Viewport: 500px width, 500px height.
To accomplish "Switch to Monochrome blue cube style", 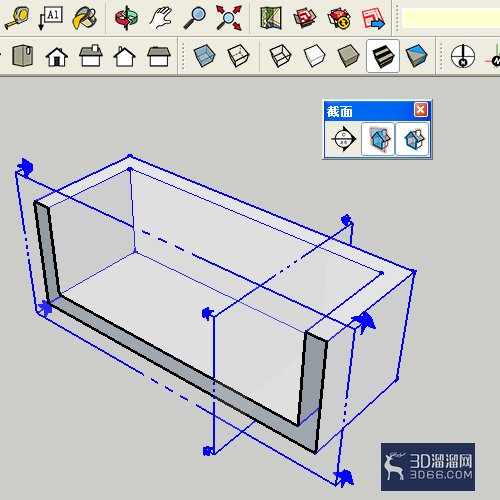I will [x=416, y=56].
